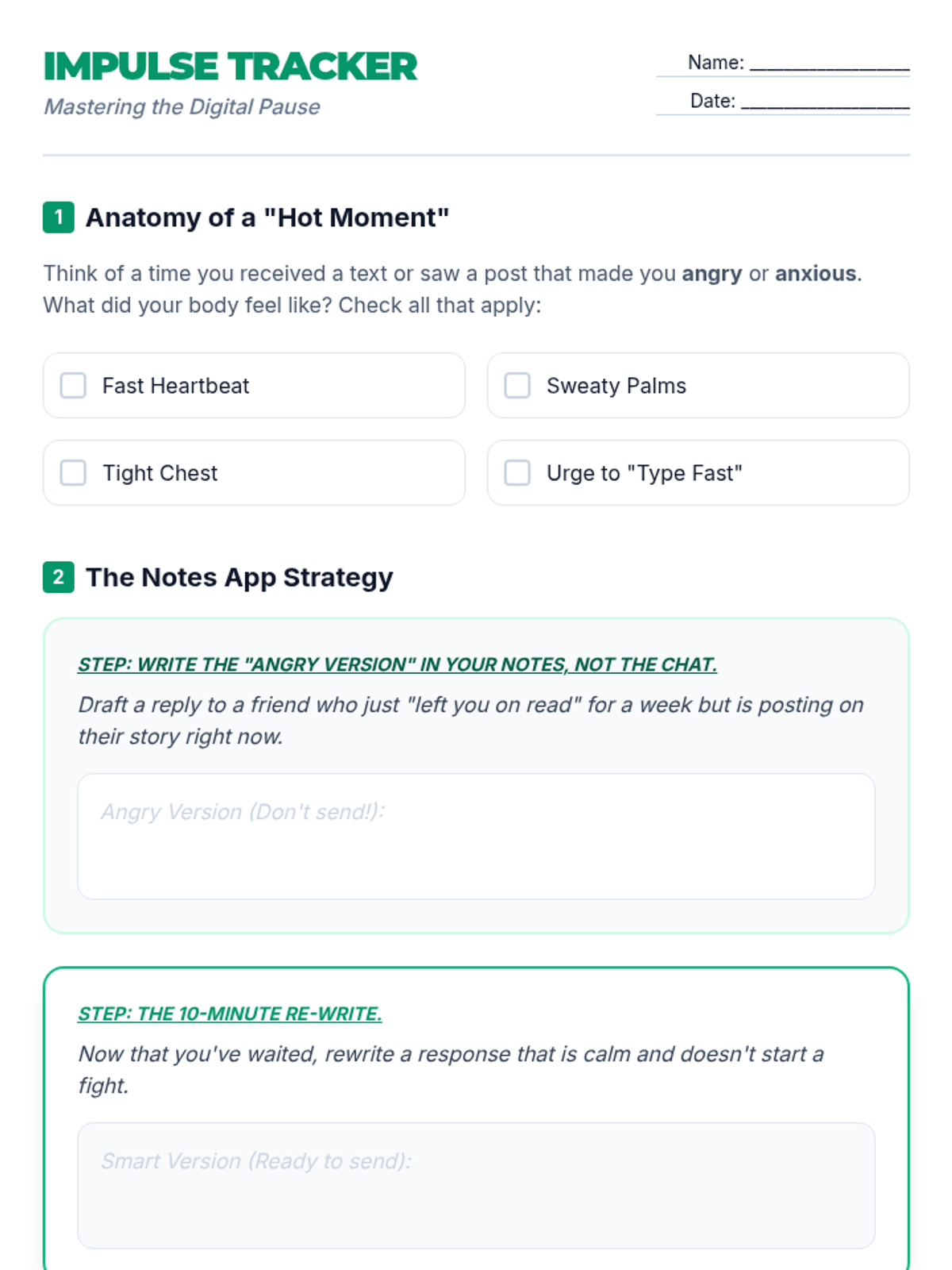952x1270 pixels.
Task: Enable the Tight Chest checkbox
Action: pos(73,473)
